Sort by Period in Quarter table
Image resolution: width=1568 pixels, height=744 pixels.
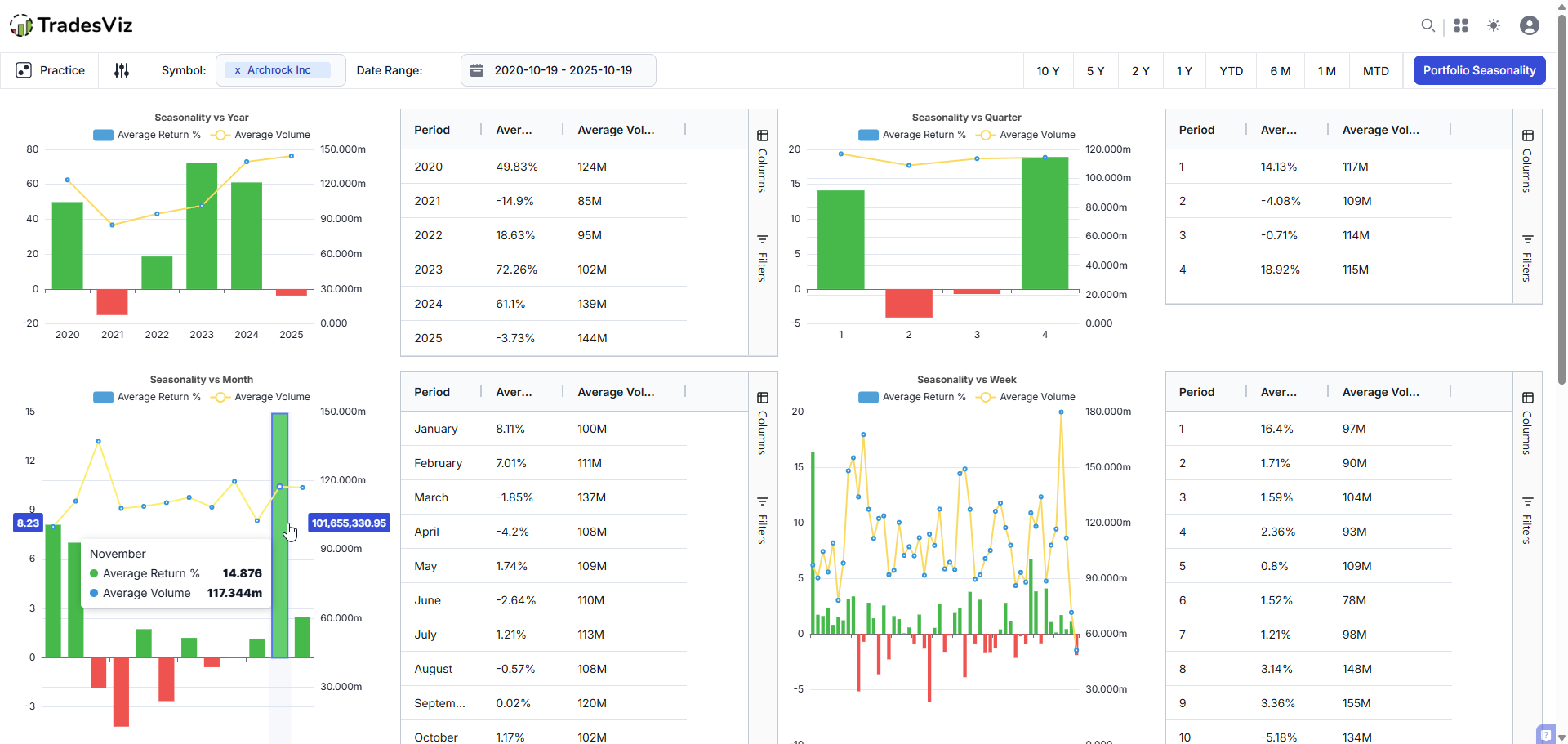pos(1197,130)
